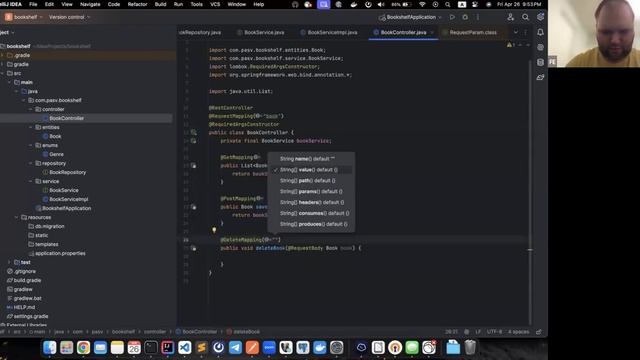The image size is (640, 360).
Task: Open the Database tool window icon
Action: tap(540, 62)
